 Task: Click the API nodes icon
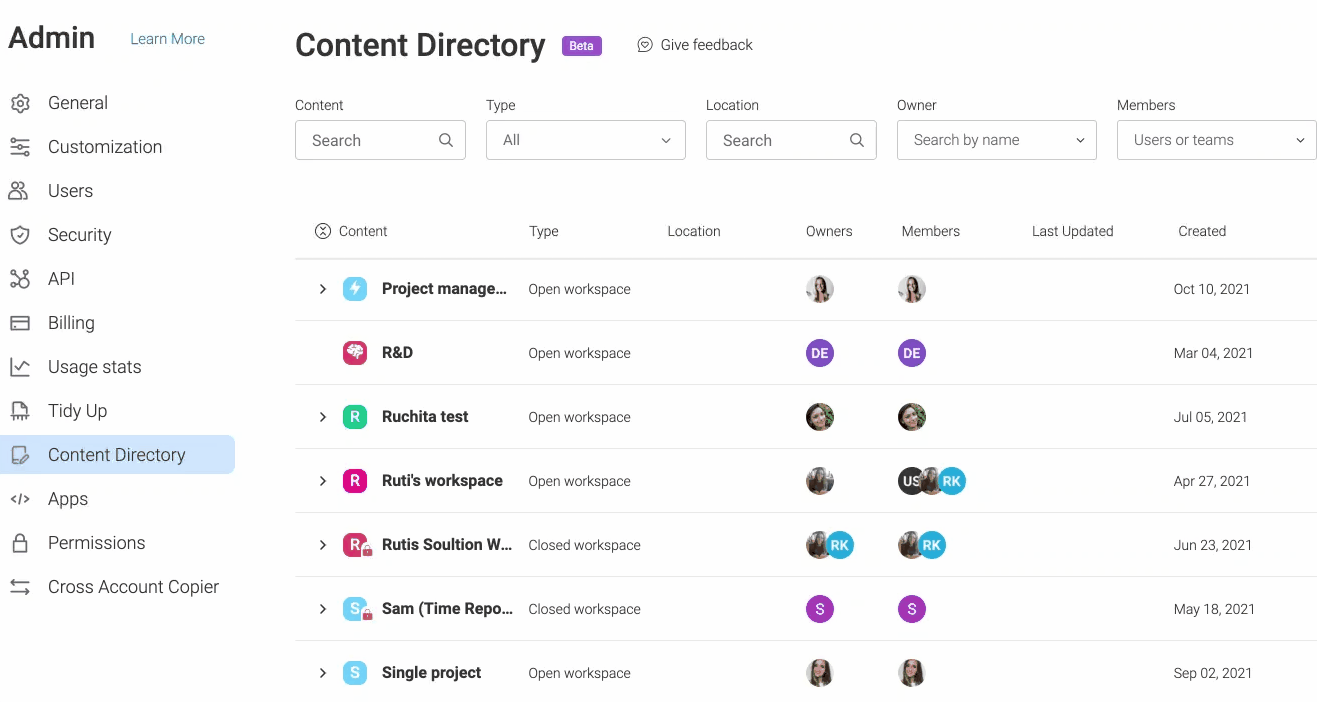tap(20, 279)
